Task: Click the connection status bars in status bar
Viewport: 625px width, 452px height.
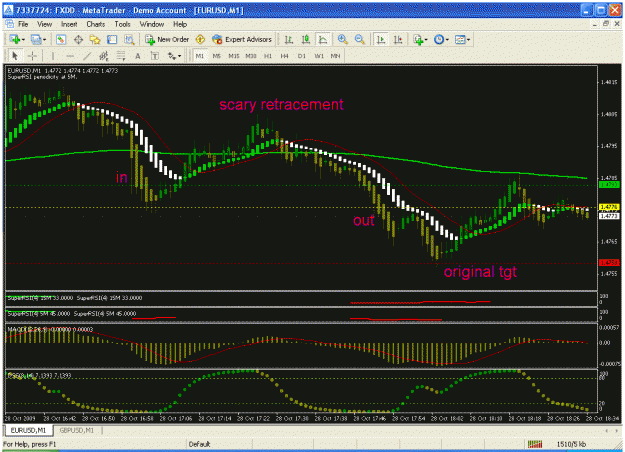Action: click(535, 444)
